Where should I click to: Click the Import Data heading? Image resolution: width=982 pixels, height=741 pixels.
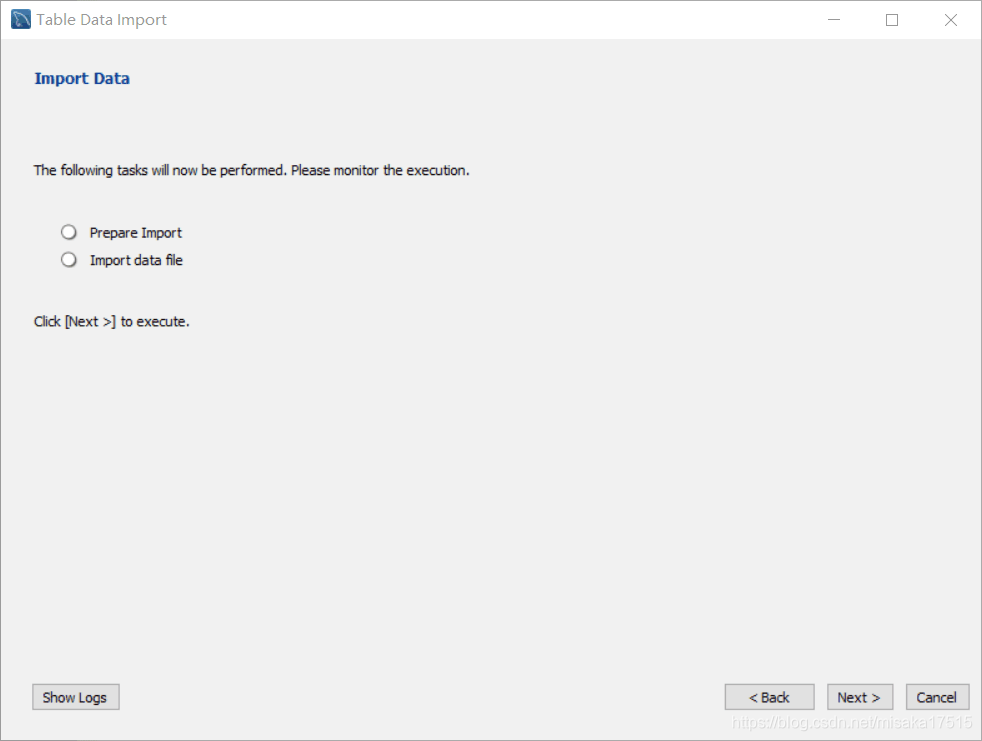82,78
